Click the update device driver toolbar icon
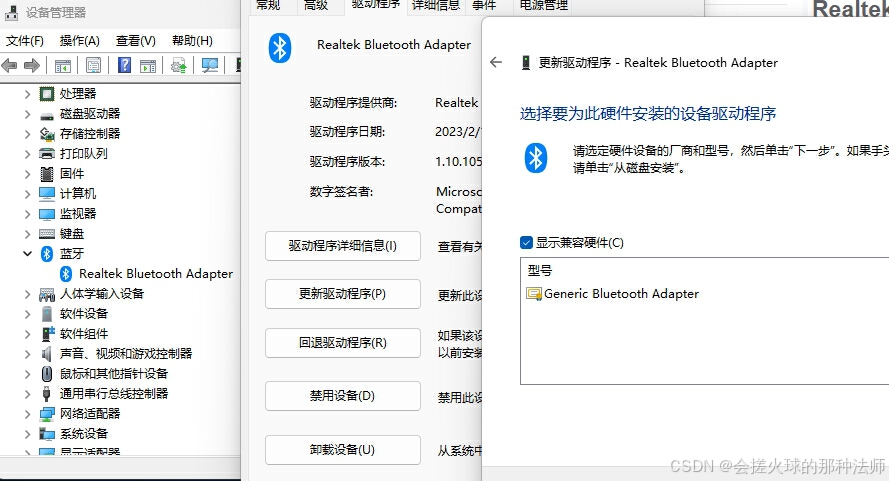Image resolution: width=889 pixels, height=481 pixels. click(179, 65)
